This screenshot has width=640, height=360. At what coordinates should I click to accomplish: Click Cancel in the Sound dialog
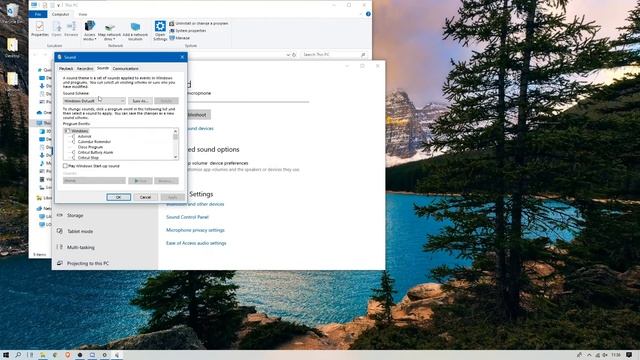click(145, 197)
